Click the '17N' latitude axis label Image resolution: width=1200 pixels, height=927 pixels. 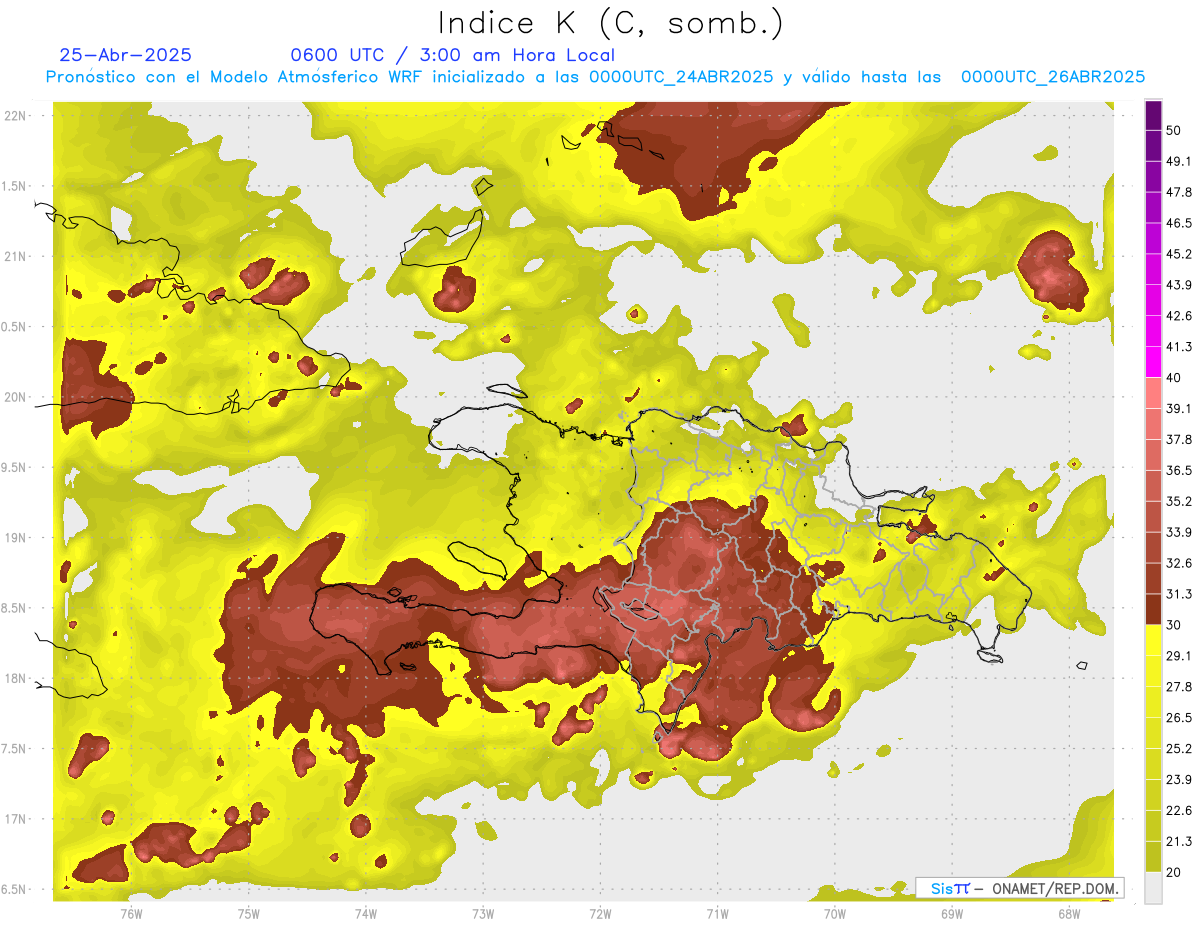point(16,819)
